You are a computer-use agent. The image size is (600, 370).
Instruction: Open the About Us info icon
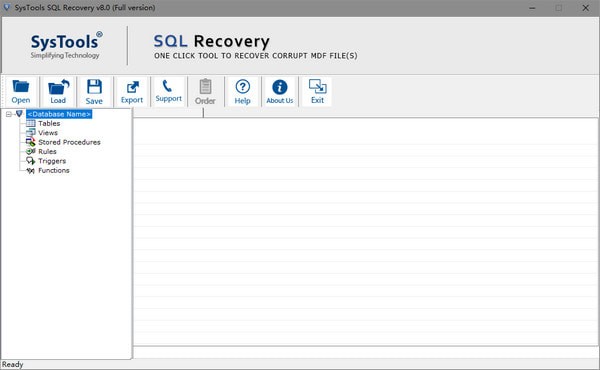tap(280, 87)
